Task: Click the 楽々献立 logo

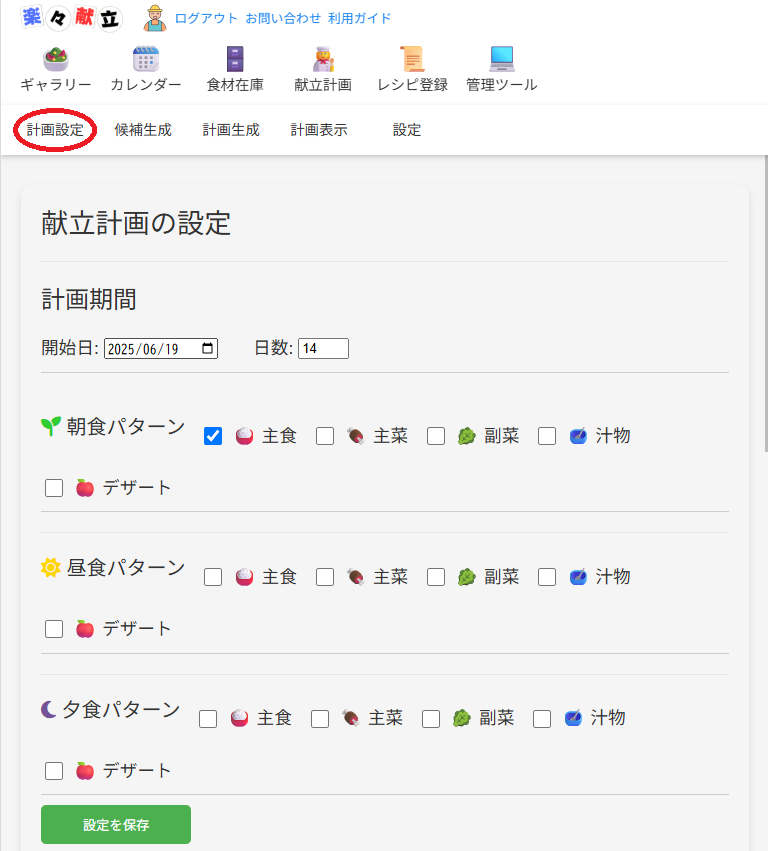Action: point(71,18)
